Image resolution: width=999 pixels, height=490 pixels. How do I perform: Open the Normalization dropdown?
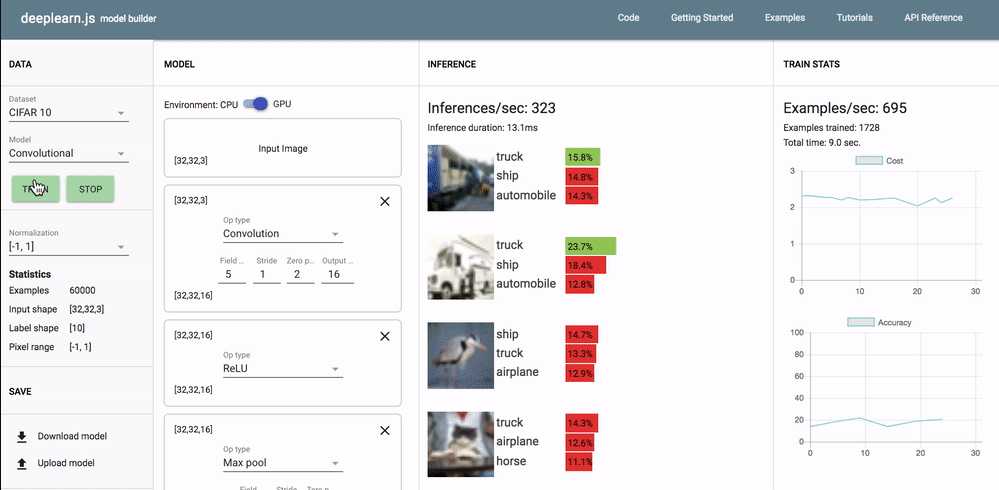pos(68,247)
